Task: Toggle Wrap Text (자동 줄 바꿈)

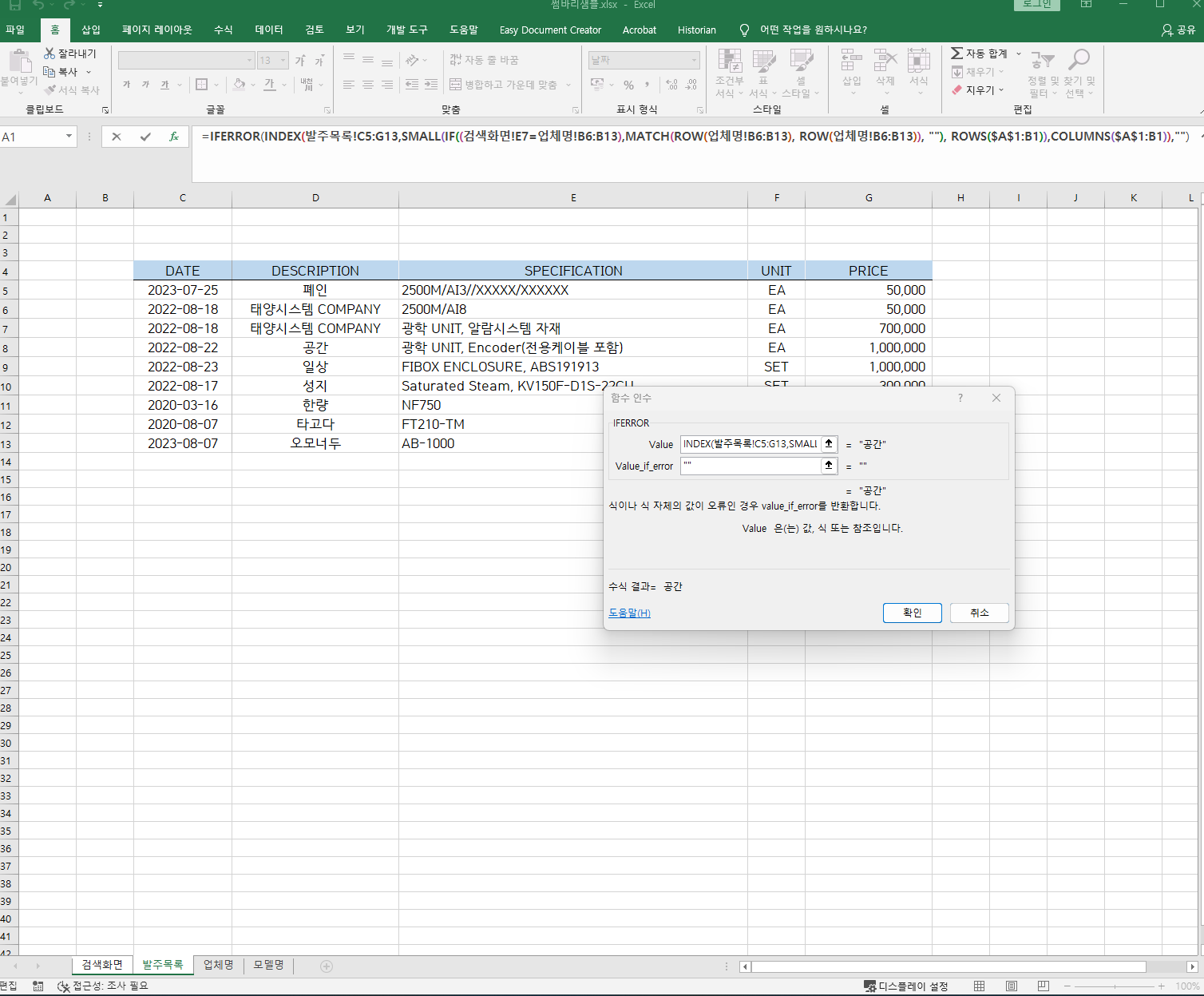Action: [x=484, y=60]
